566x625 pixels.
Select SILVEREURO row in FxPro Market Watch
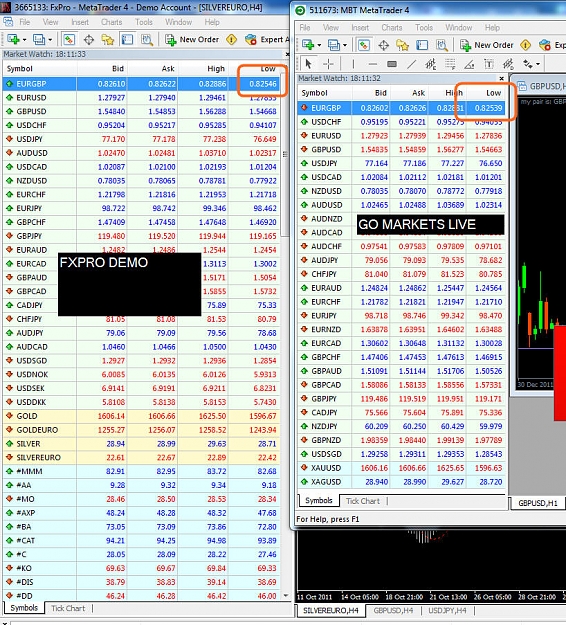pyautogui.click(x=141, y=457)
